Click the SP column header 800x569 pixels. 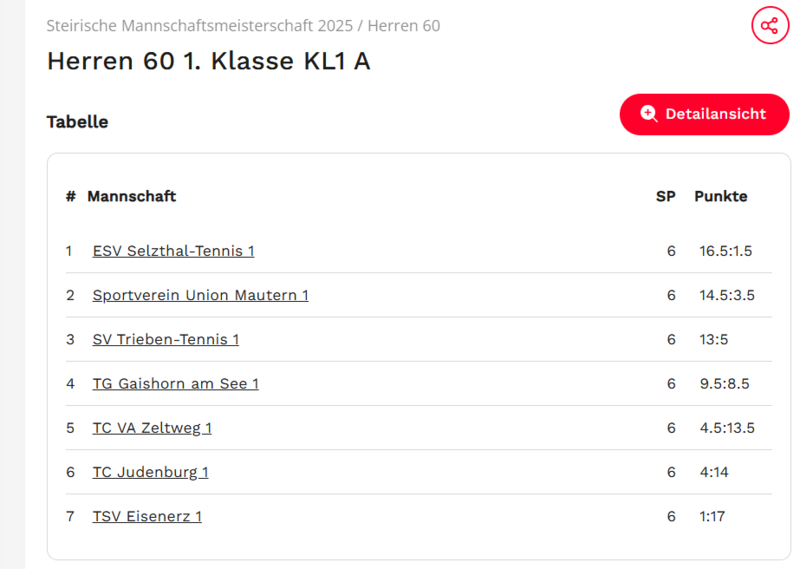(665, 196)
